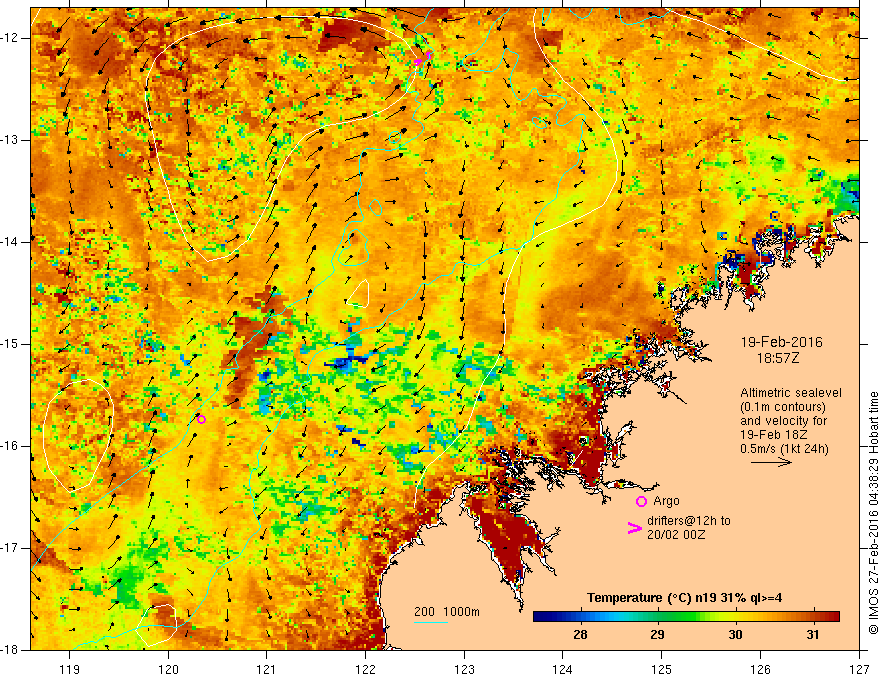Click the dark red end of temperature colorbar
Viewport: 880px width, 680px height.
833,617
